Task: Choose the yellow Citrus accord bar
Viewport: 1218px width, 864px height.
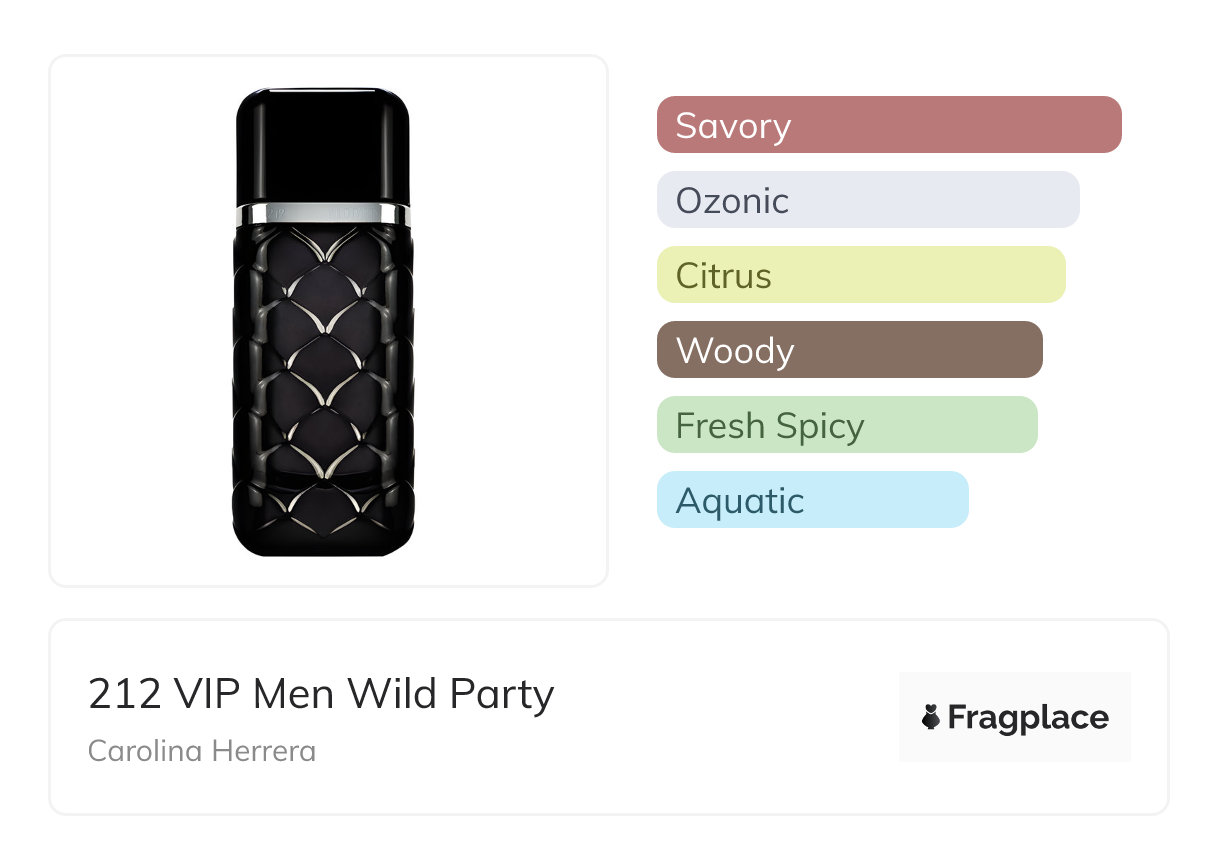Action: [x=860, y=275]
